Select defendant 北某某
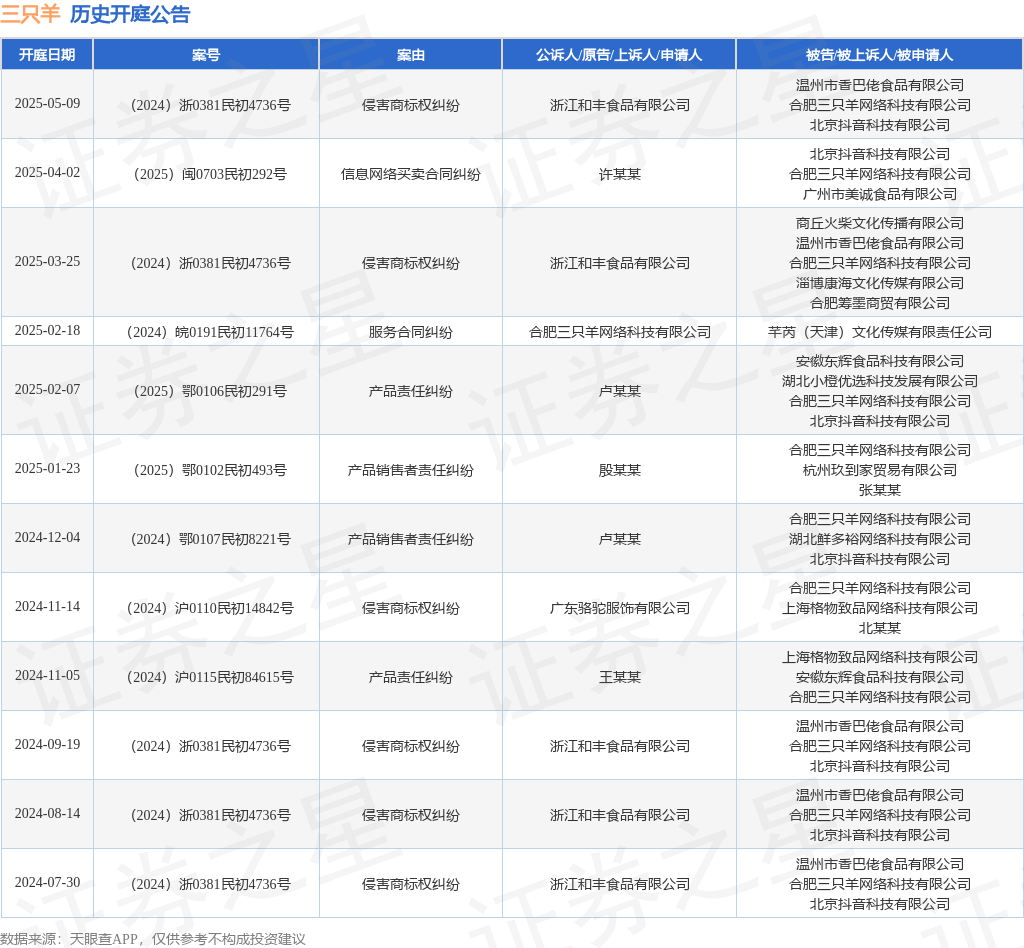1024x948 pixels. (x=879, y=629)
